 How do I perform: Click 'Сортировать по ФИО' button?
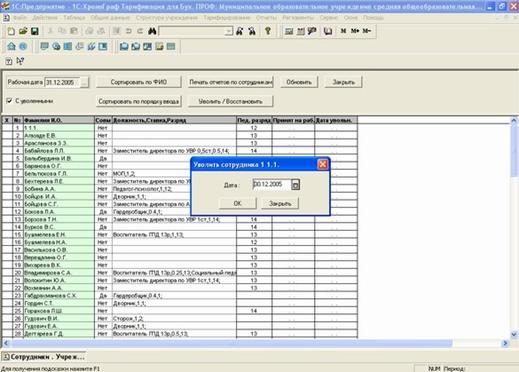[x=139, y=82]
